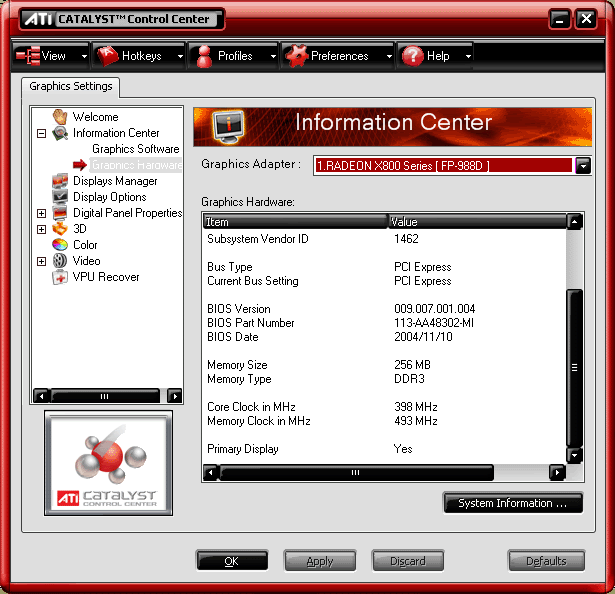Click the Item column header
The height and width of the screenshot is (594, 615).
pyautogui.click(x=295, y=222)
